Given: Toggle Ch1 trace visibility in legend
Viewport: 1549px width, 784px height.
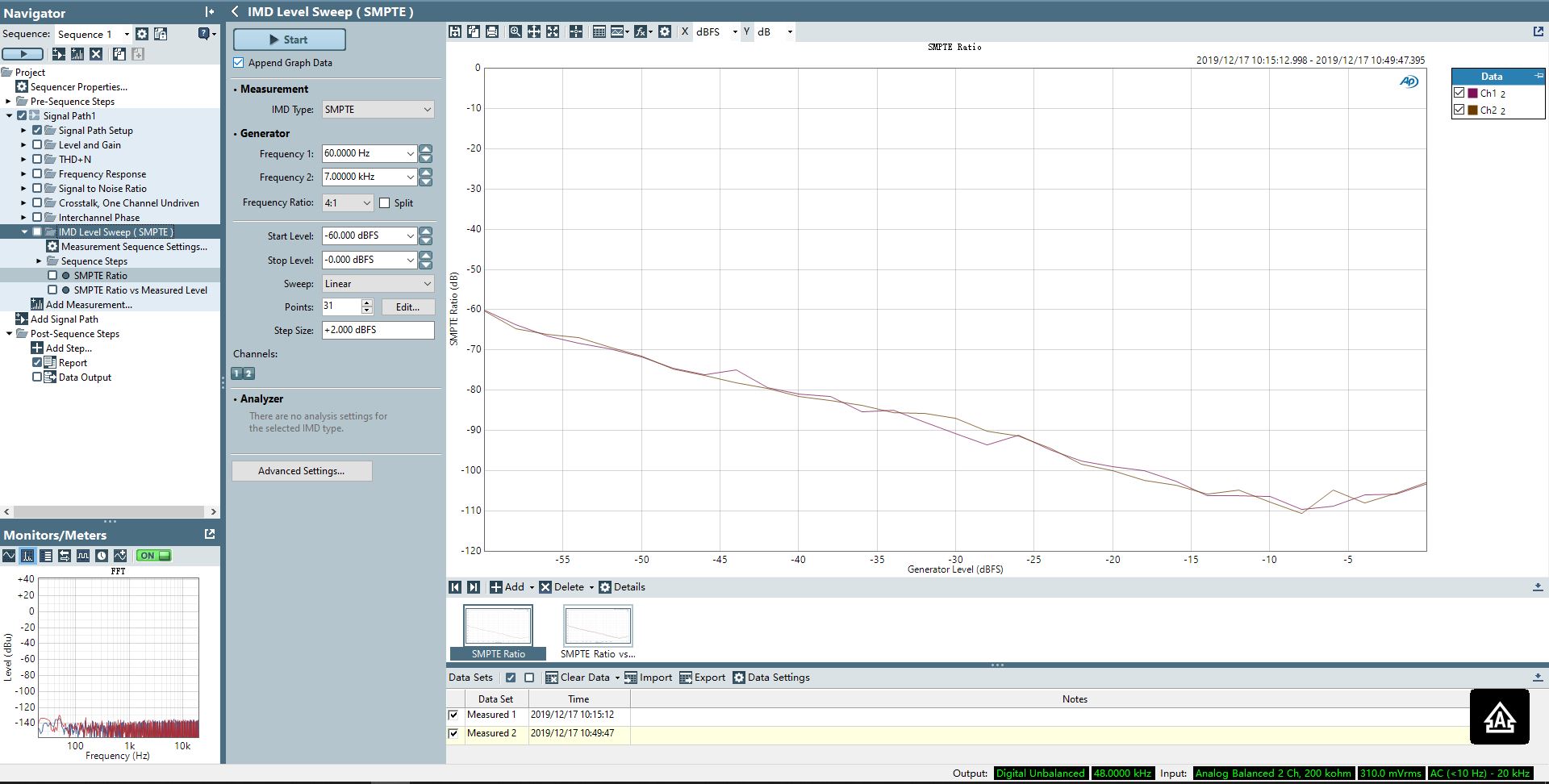Looking at the screenshot, I should (x=1459, y=93).
